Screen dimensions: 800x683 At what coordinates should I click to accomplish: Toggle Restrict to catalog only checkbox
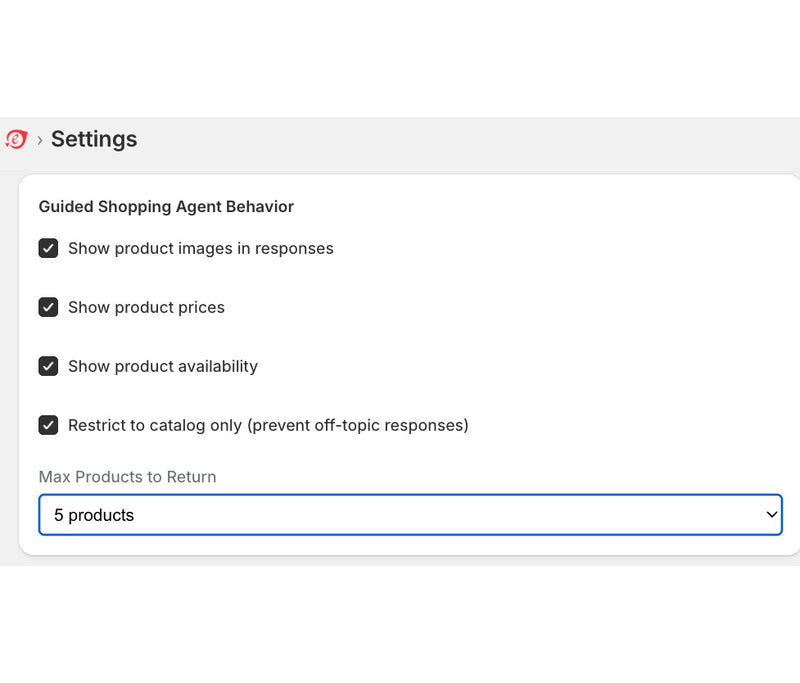(48, 425)
